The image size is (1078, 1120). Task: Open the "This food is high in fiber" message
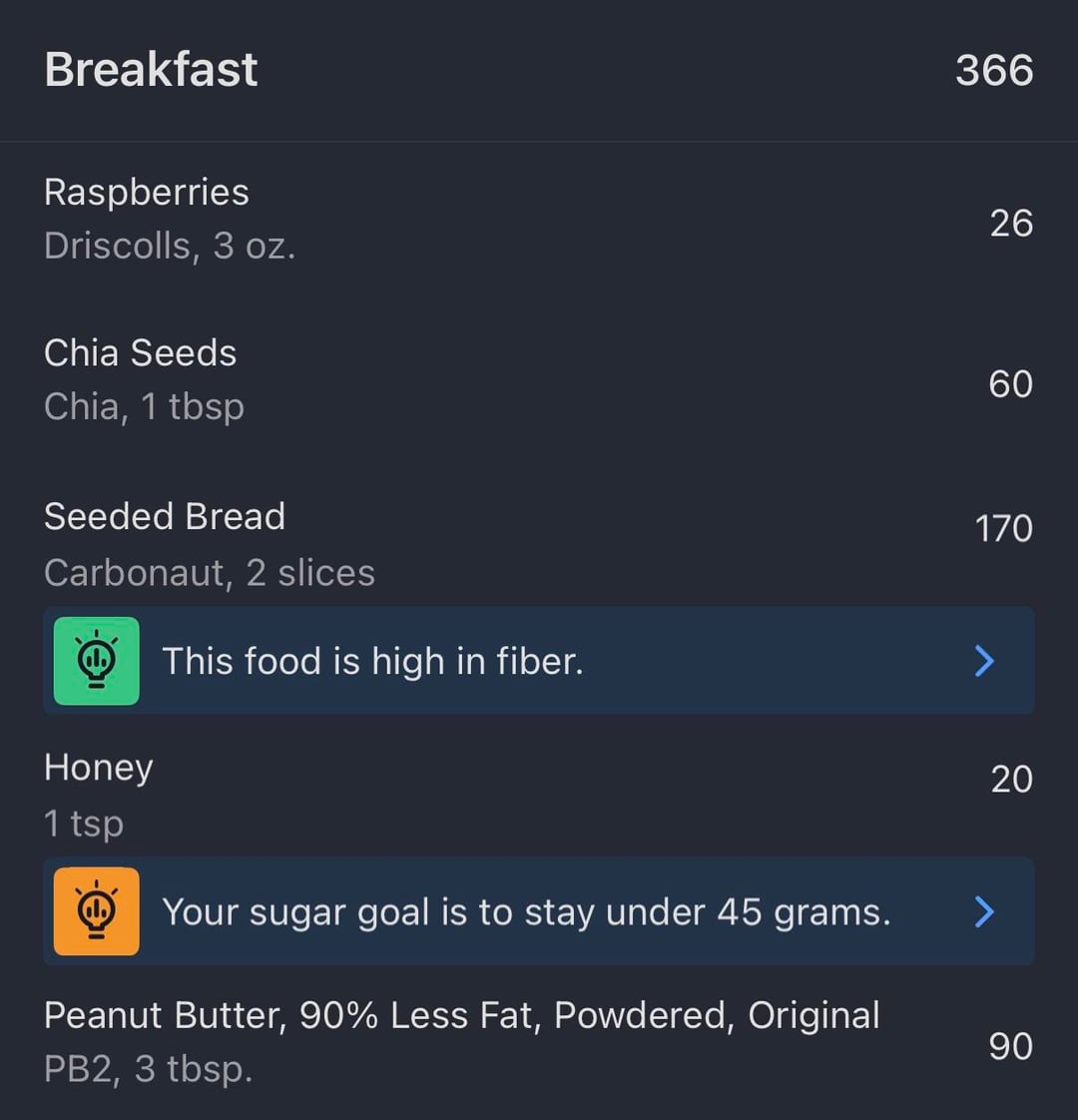[x=372, y=661]
